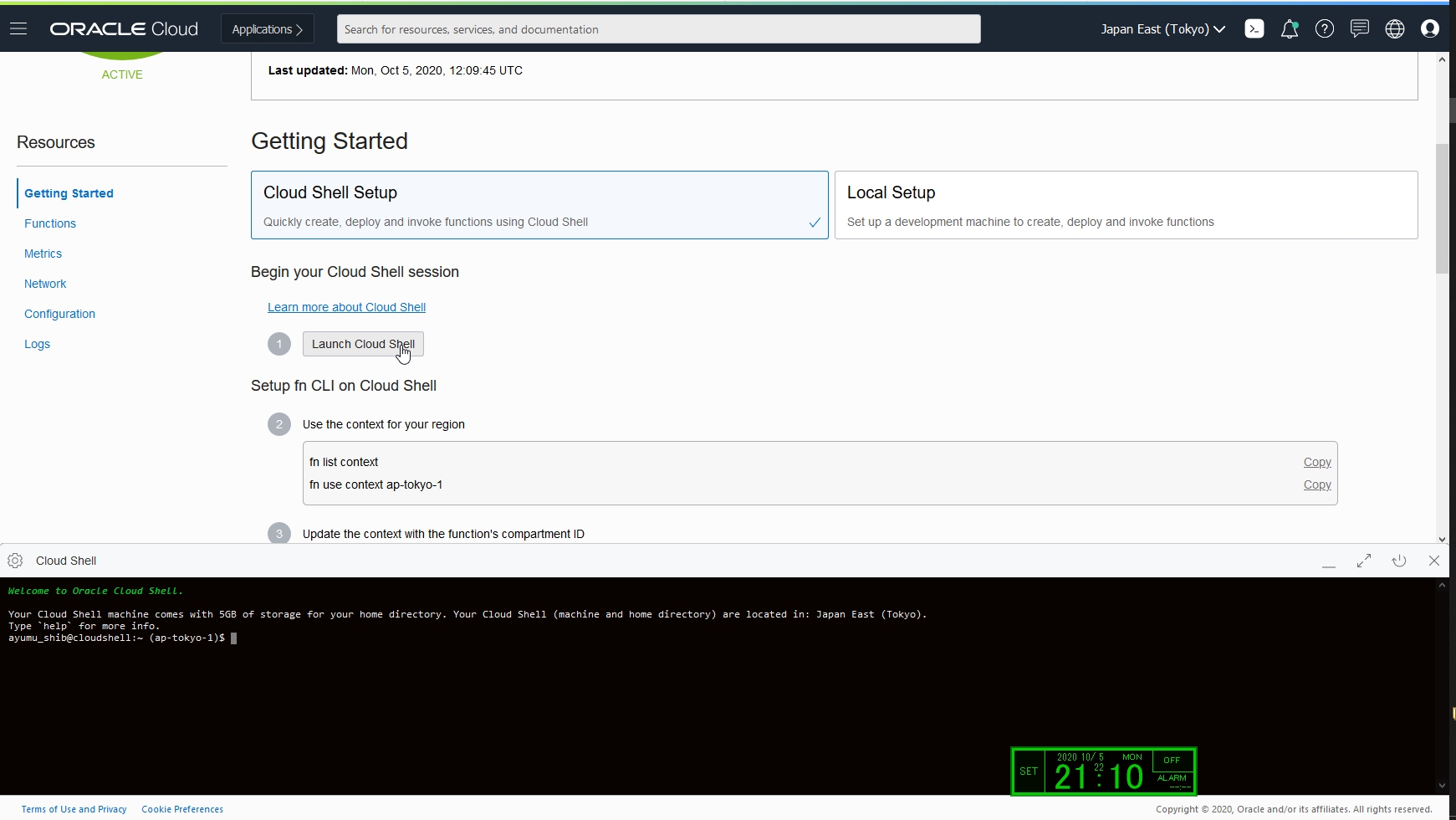The height and width of the screenshot is (820, 1456).
Task: Open Configuration in Resources list
Action: click(59, 314)
